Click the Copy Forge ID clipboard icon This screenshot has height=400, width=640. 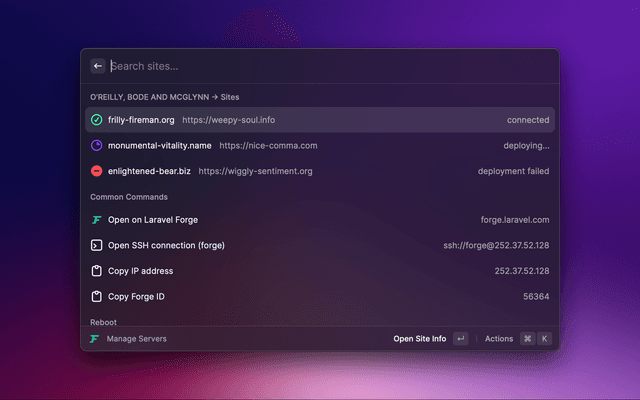[97, 297]
